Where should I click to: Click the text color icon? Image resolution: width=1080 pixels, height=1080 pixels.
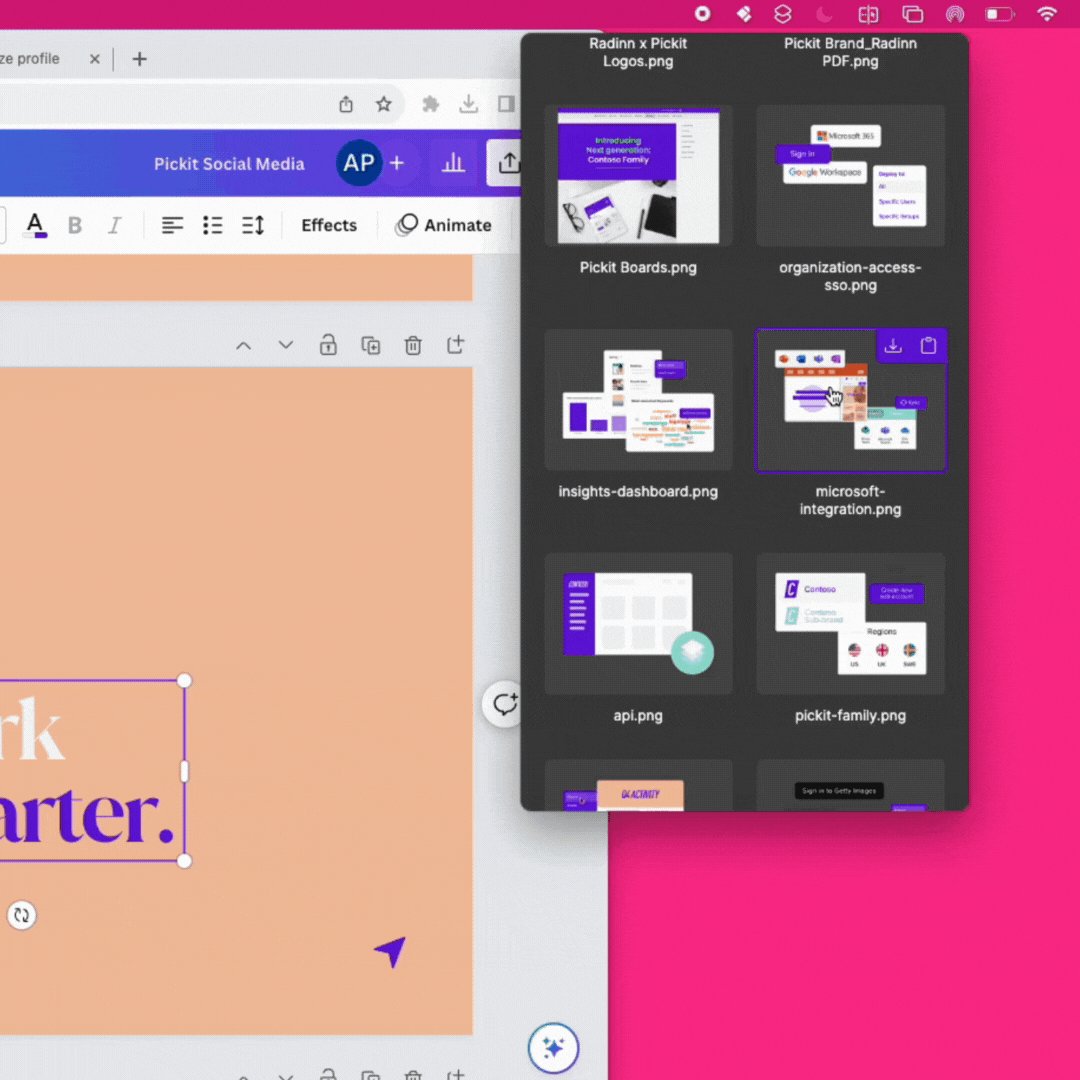(x=34, y=225)
